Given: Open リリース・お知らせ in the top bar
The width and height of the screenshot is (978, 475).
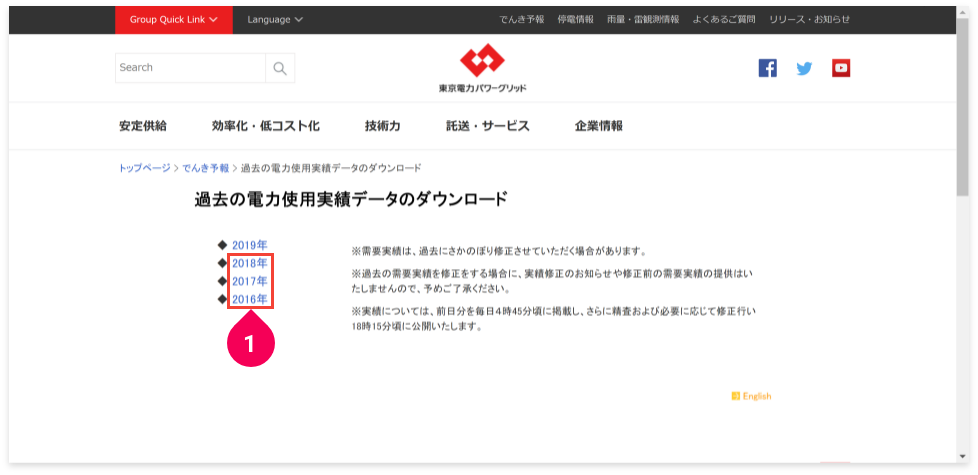Looking at the screenshot, I should (x=810, y=20).
